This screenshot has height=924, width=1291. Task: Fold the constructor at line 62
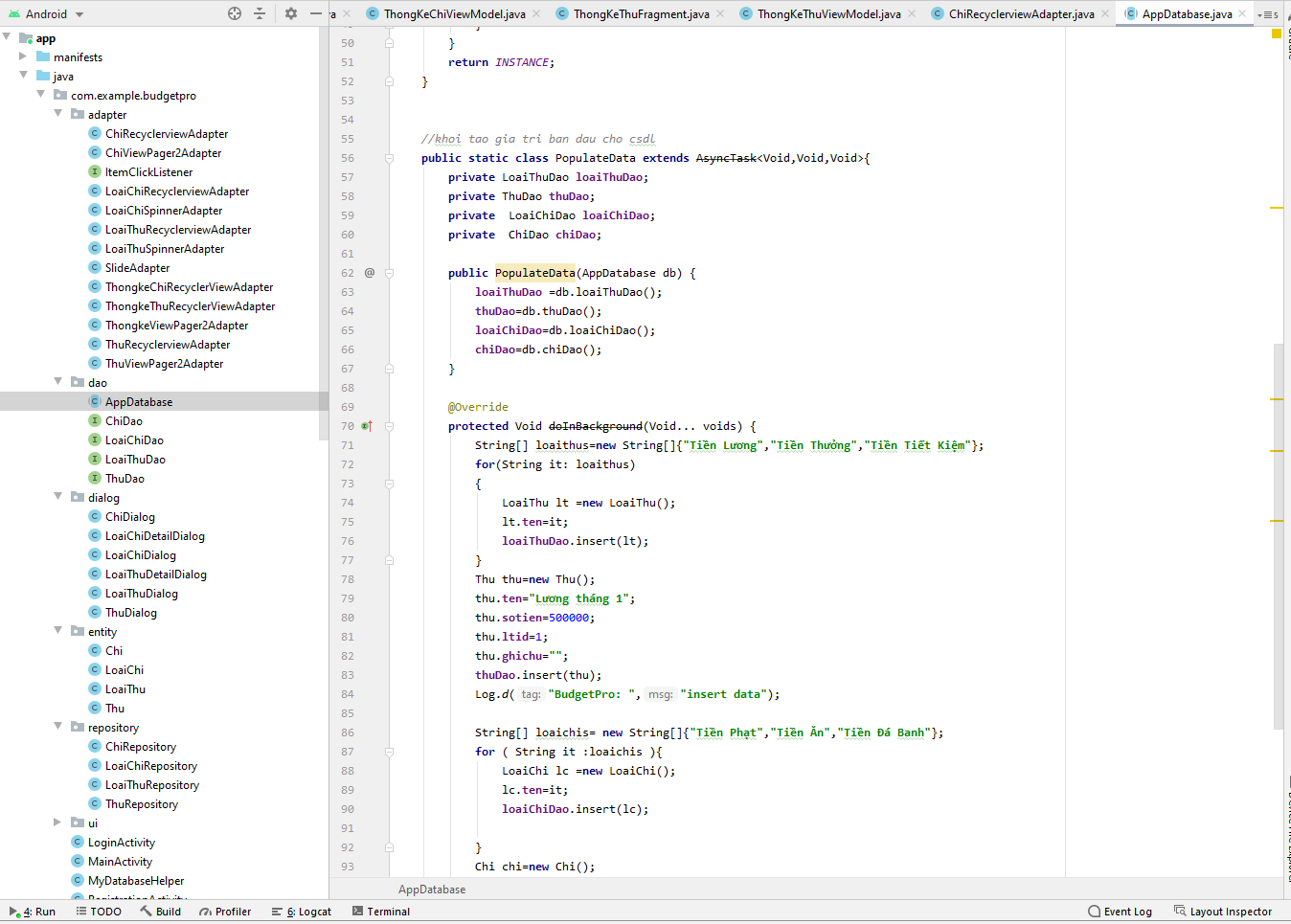389,273
